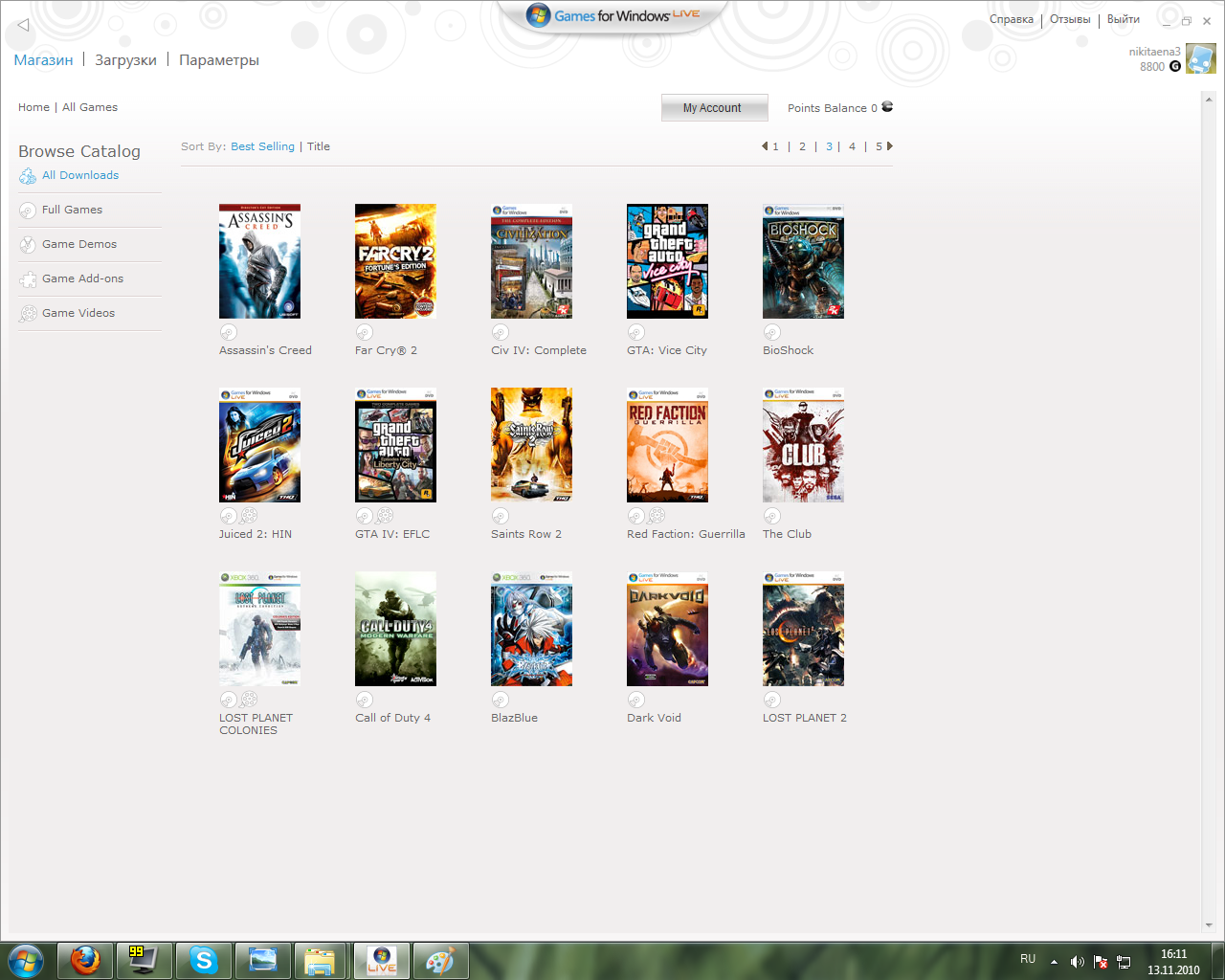Go to catalog page 4
The height and width of the screenshot is (980, 1225).
(x=852, y=146)
